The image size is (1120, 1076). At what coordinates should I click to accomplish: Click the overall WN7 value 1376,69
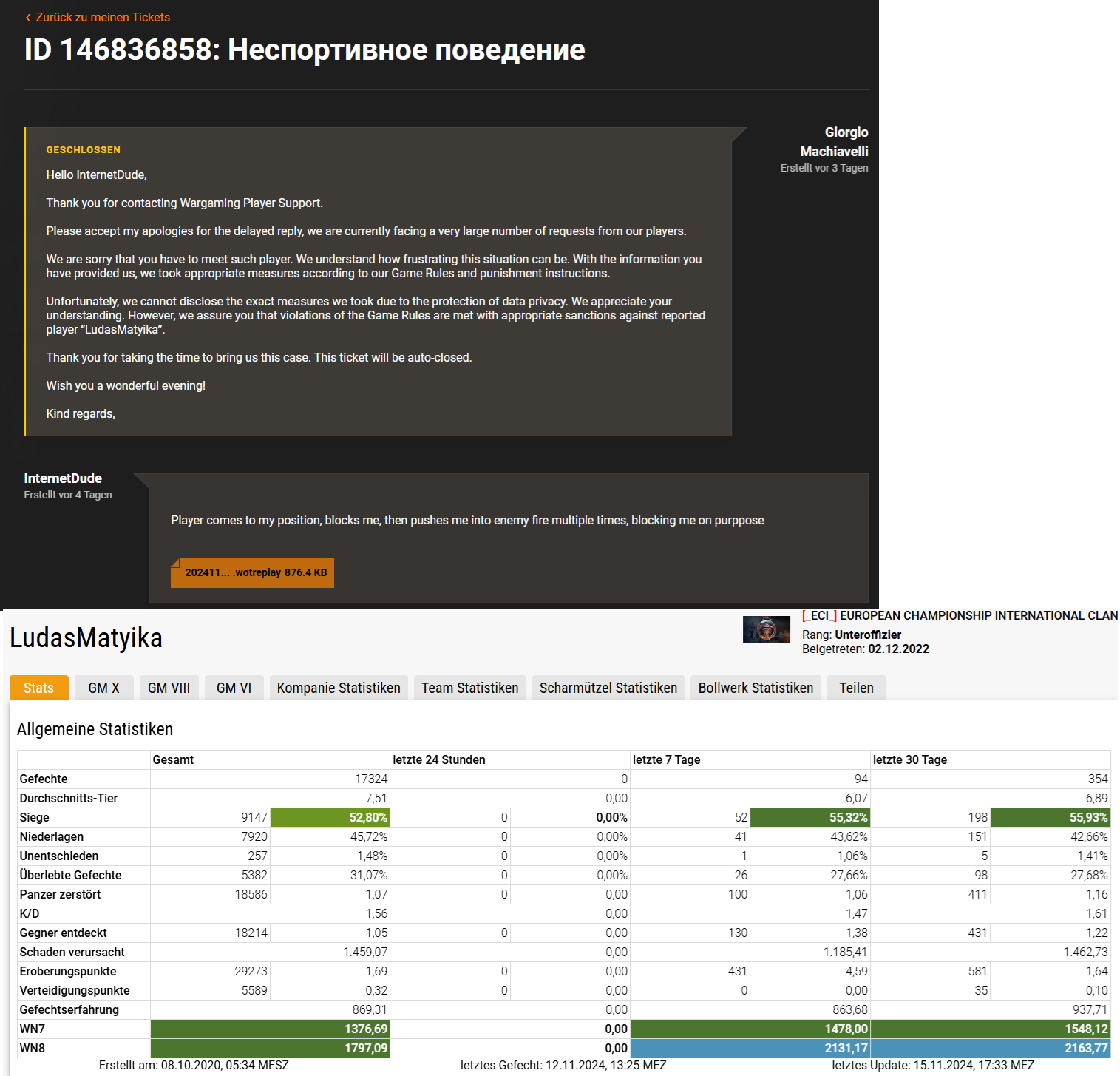[270, 1029]
